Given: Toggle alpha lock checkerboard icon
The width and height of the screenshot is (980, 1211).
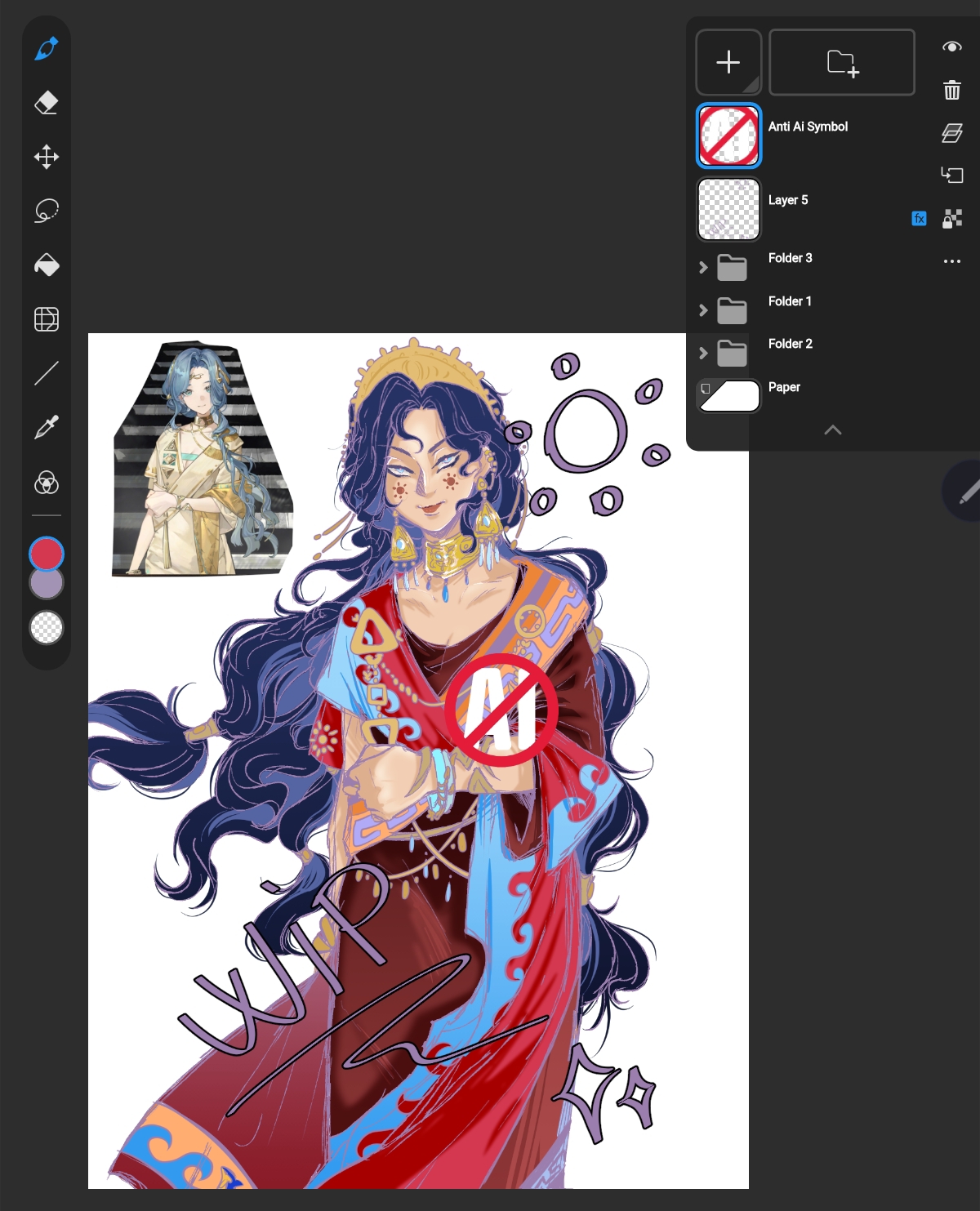Looking at the screenshot, I should coord(952,218).
